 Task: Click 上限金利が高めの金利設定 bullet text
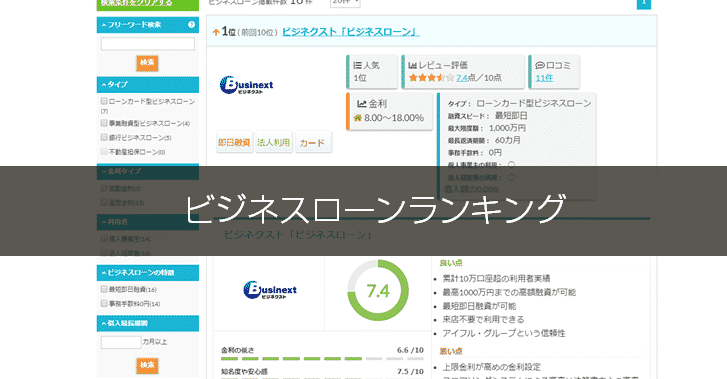pyautogui.click(x=491, y=367)
